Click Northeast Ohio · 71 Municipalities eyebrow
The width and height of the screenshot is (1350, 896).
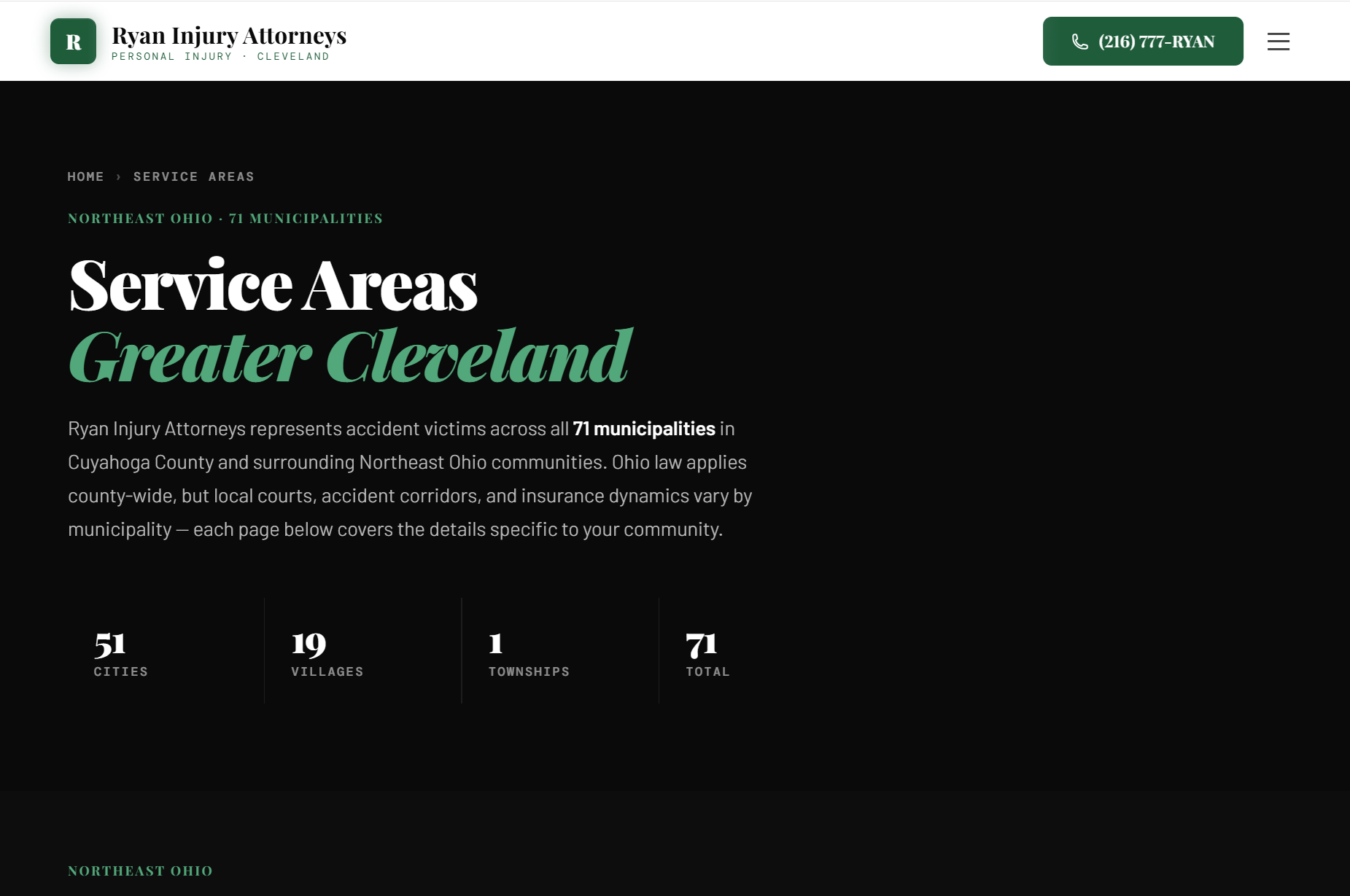(225, 218)
